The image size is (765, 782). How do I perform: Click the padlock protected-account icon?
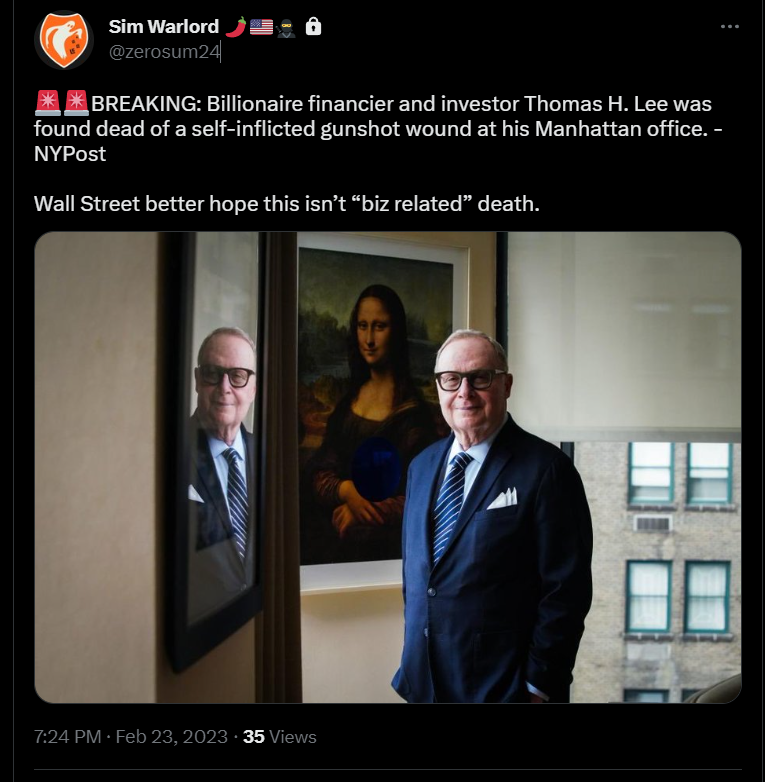point(313,26)
